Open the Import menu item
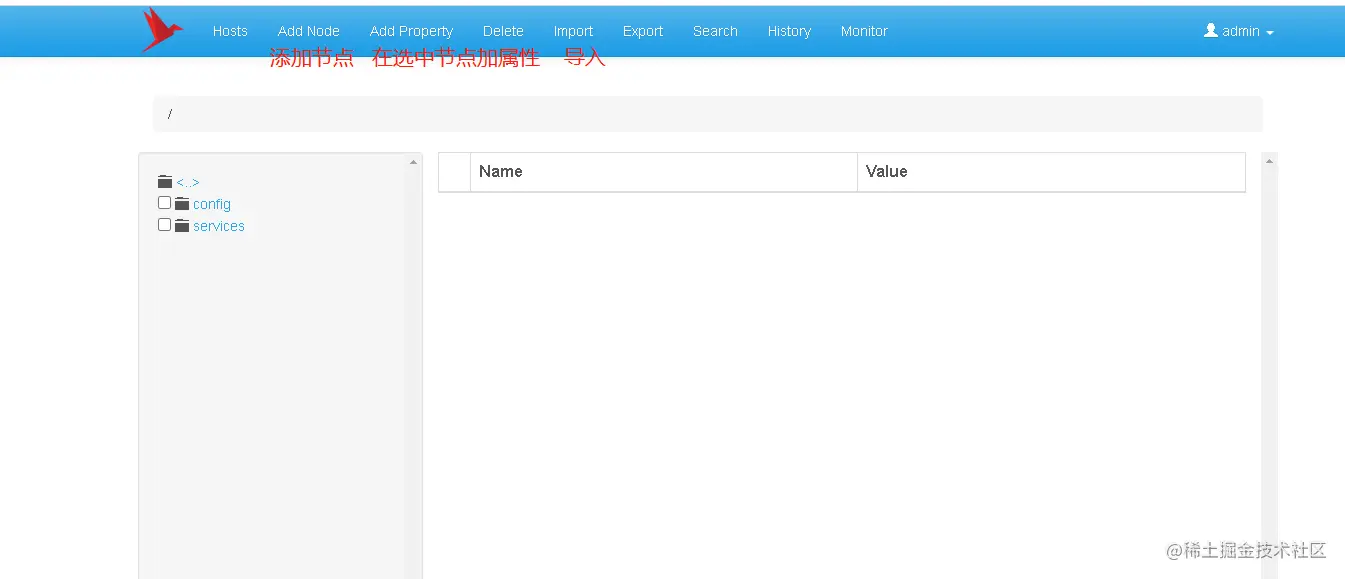Screen dimensions: 1345x579 click(574, 31)
